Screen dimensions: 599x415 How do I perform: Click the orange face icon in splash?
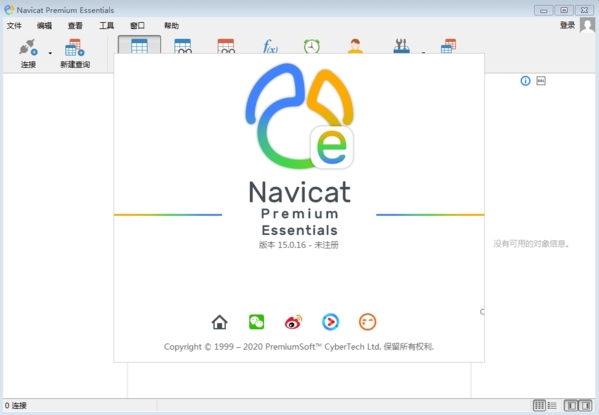coord(367,322)
